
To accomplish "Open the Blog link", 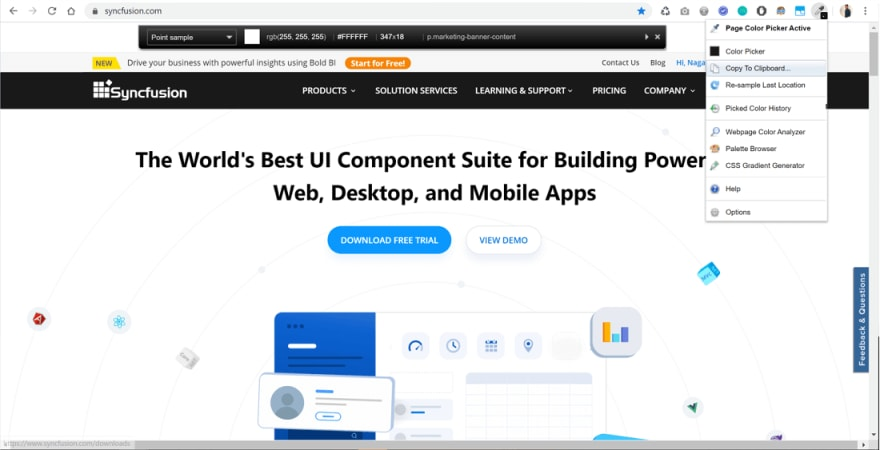I will [x=658, y=63].
